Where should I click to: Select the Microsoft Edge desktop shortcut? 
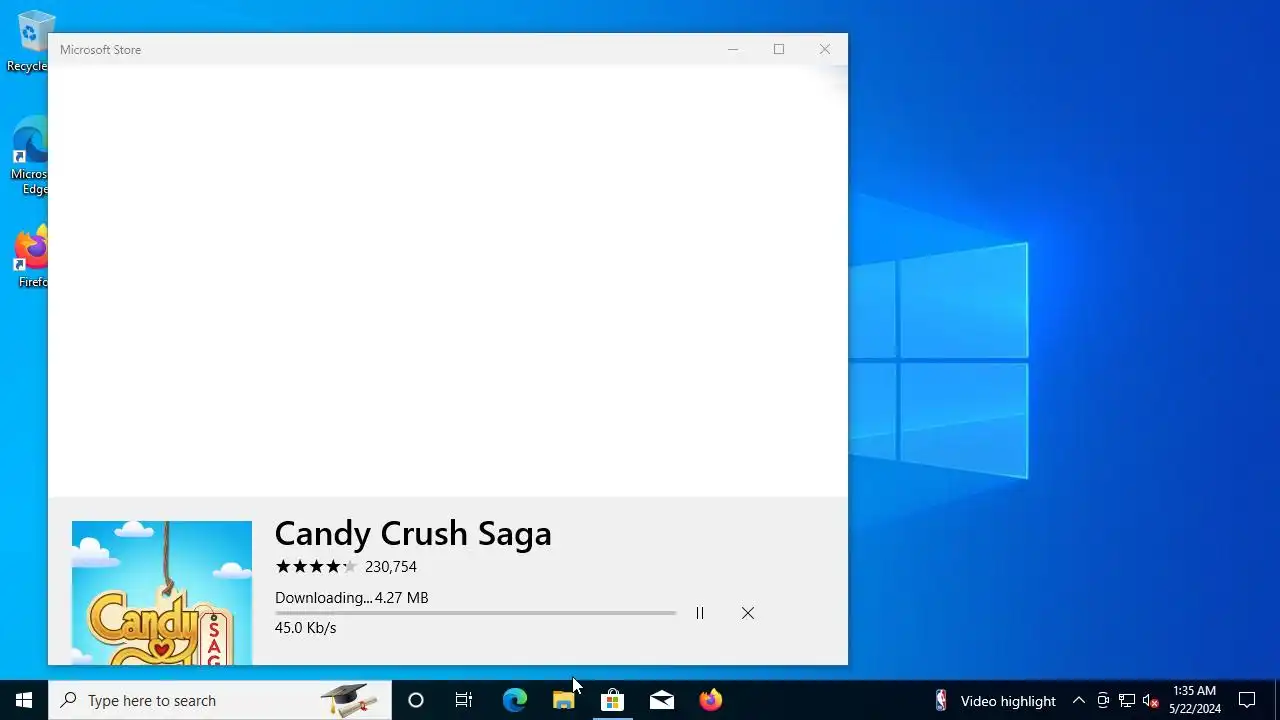[x=30, y=156]
